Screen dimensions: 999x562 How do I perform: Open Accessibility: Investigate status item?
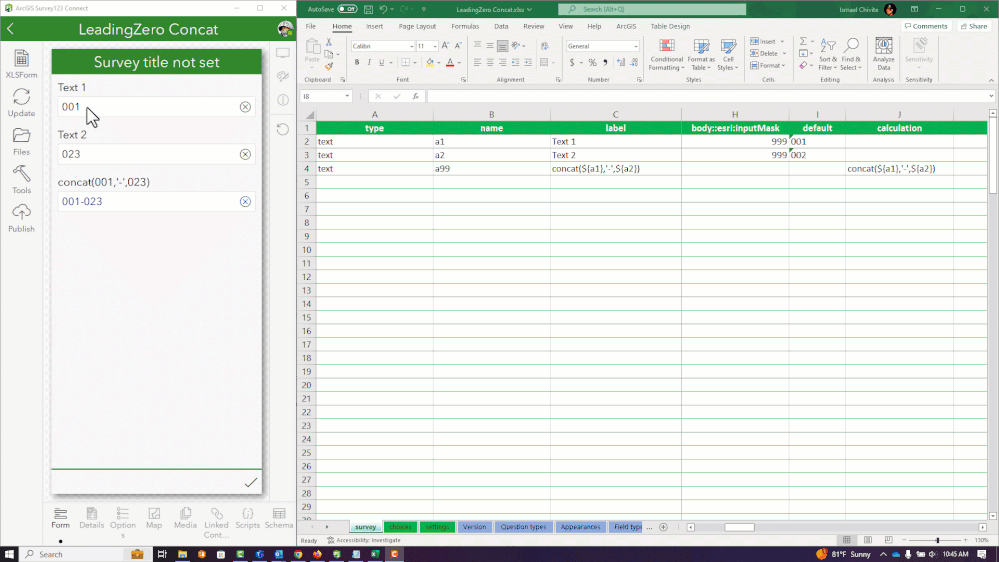coord(364,540)
